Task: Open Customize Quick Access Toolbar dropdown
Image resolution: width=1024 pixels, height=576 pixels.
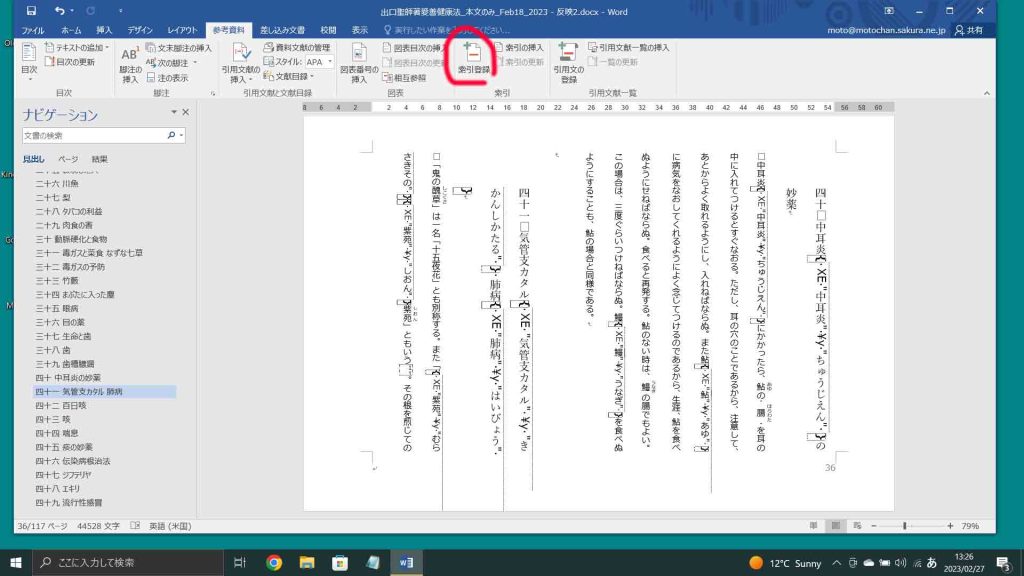Action: click(x=121, y=11)
